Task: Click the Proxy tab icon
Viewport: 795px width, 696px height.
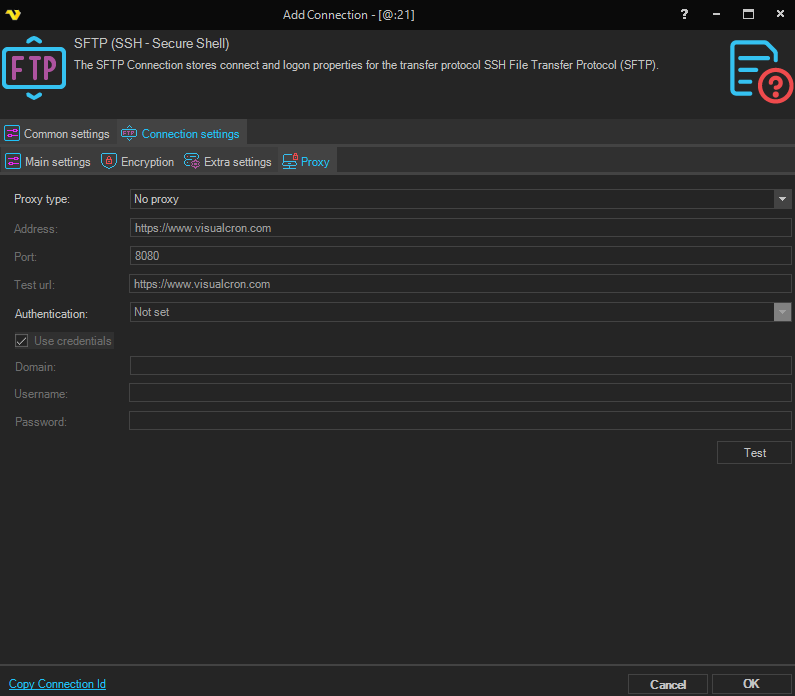Action: coord(290,161)
